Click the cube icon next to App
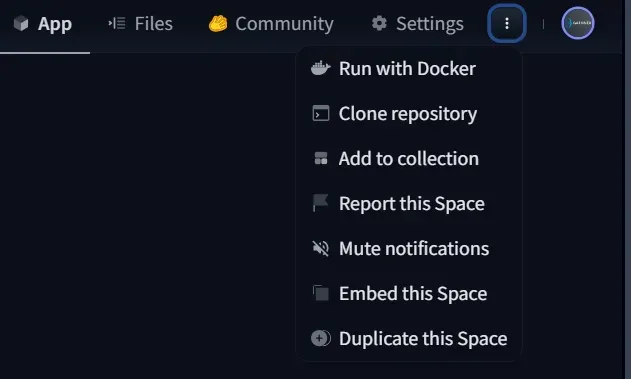Screen dimensions: 631x379 click(21, 23)
